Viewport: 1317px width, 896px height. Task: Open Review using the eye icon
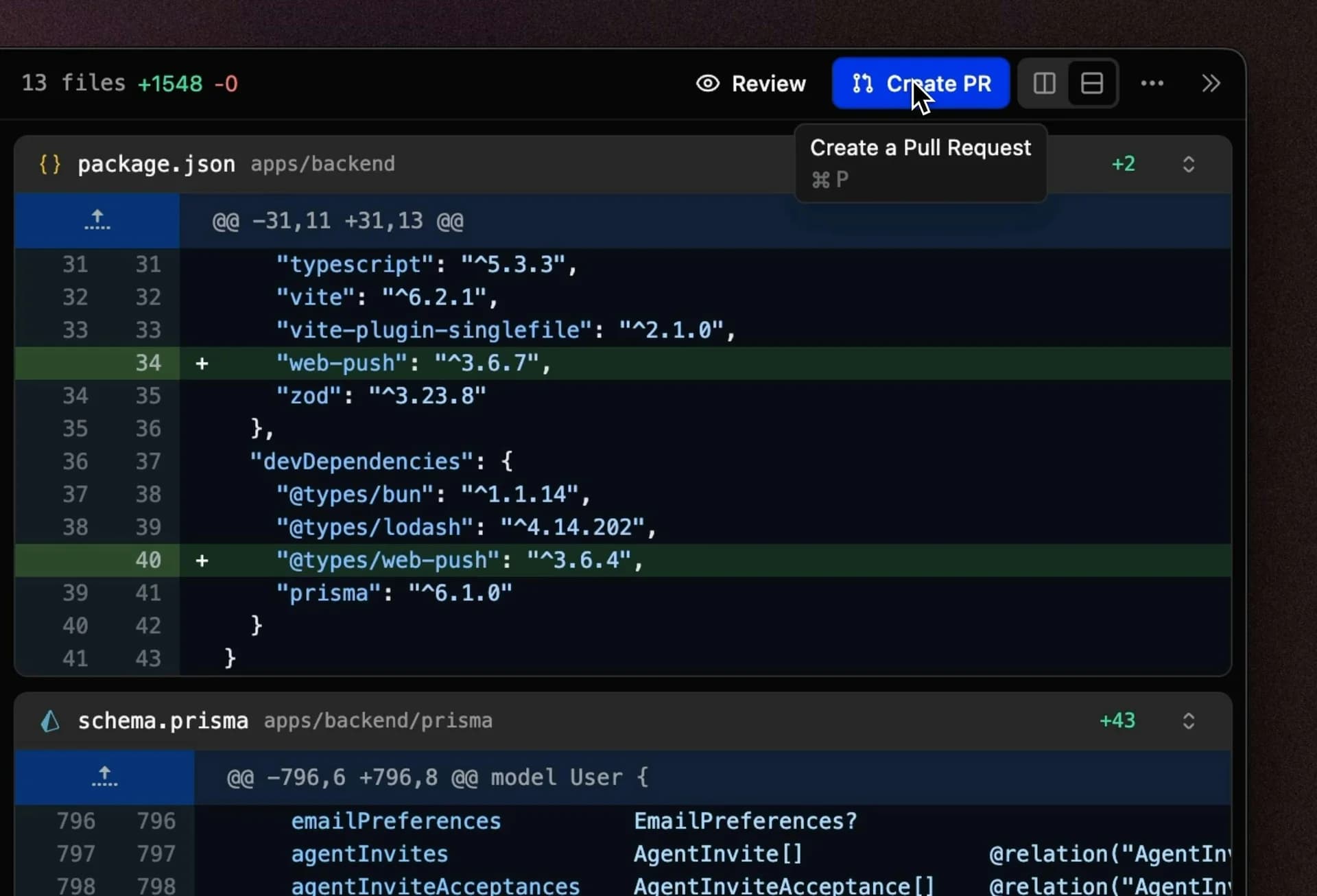tap(707, 83)
